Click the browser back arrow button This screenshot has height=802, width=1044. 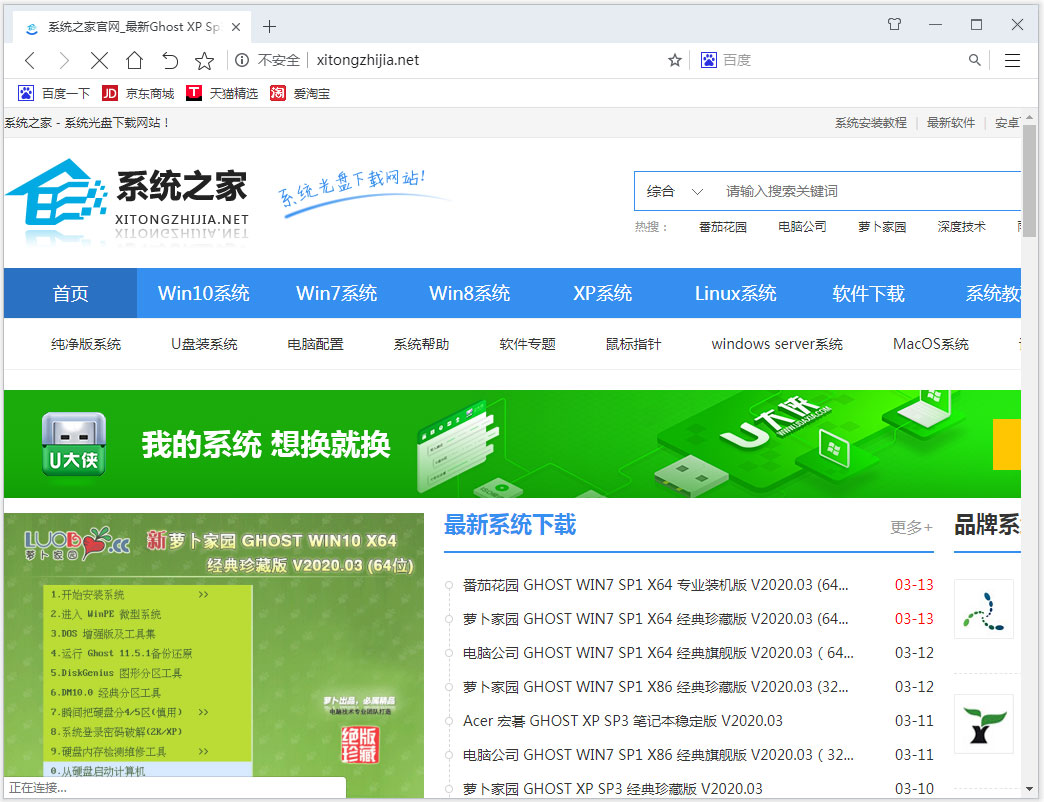[x=30, y=61]
